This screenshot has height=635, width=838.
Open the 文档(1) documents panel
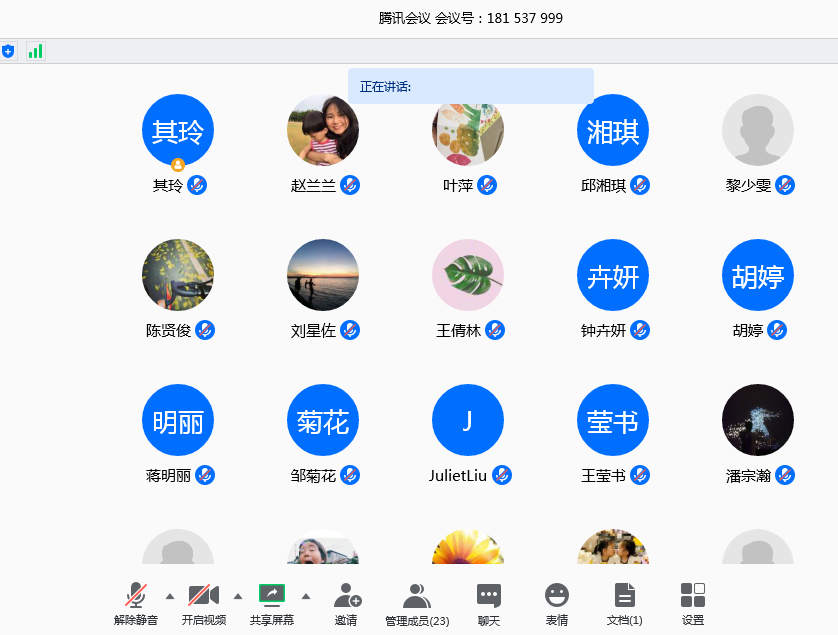click(624, 604)
